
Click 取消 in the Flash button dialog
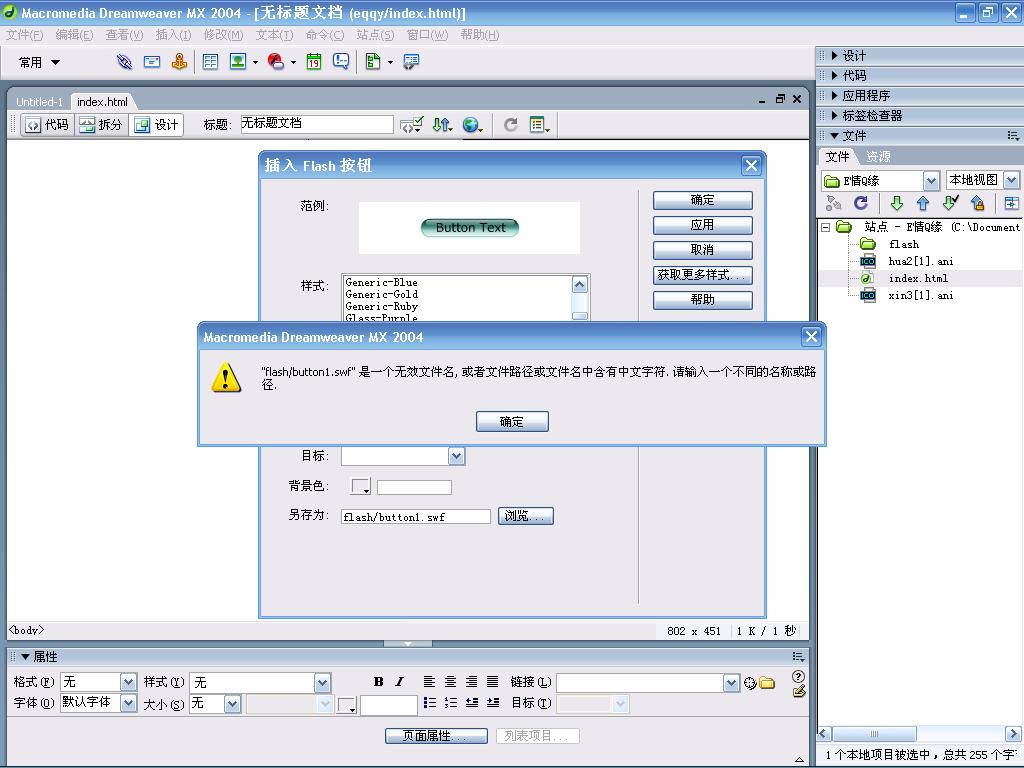[703, 250]
